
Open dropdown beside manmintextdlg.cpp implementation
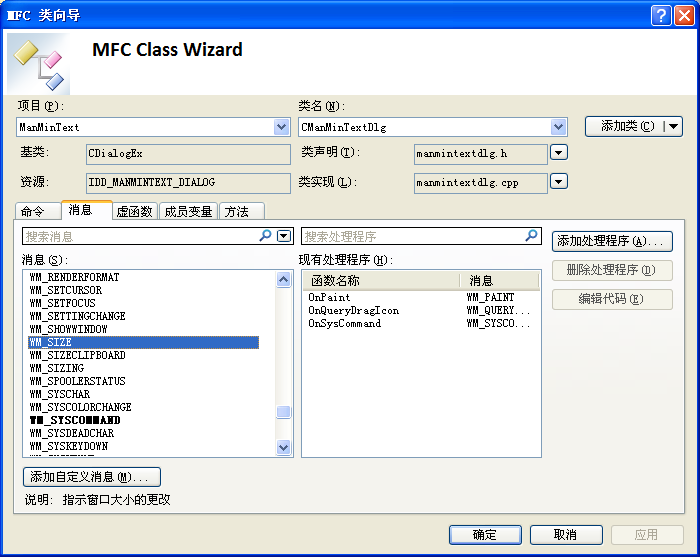coord(558,182)
